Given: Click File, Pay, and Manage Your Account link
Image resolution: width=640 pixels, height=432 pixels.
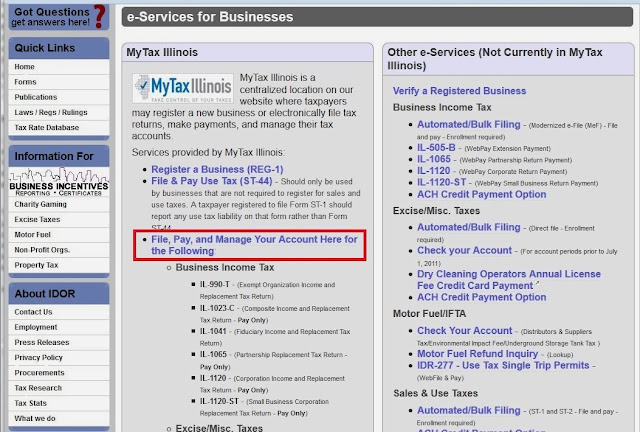Looking at the screenshot, I should [254, 245].
